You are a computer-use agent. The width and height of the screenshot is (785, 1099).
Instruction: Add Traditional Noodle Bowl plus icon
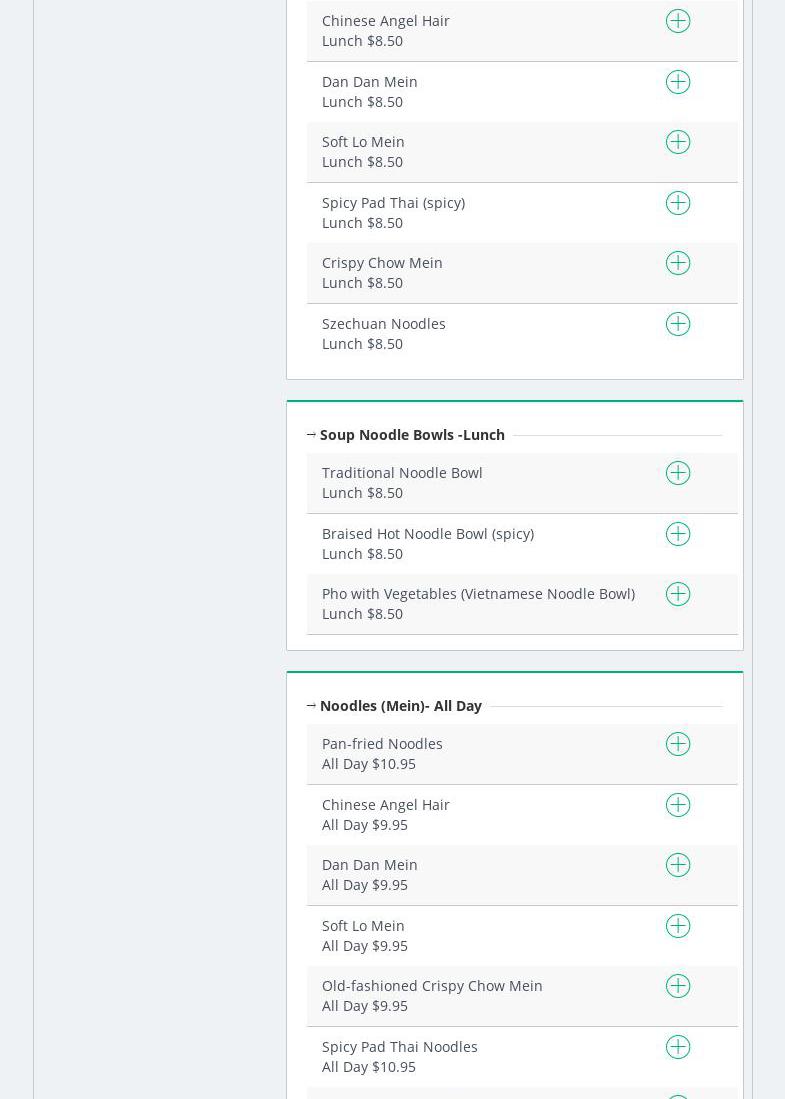pos(678,473)
